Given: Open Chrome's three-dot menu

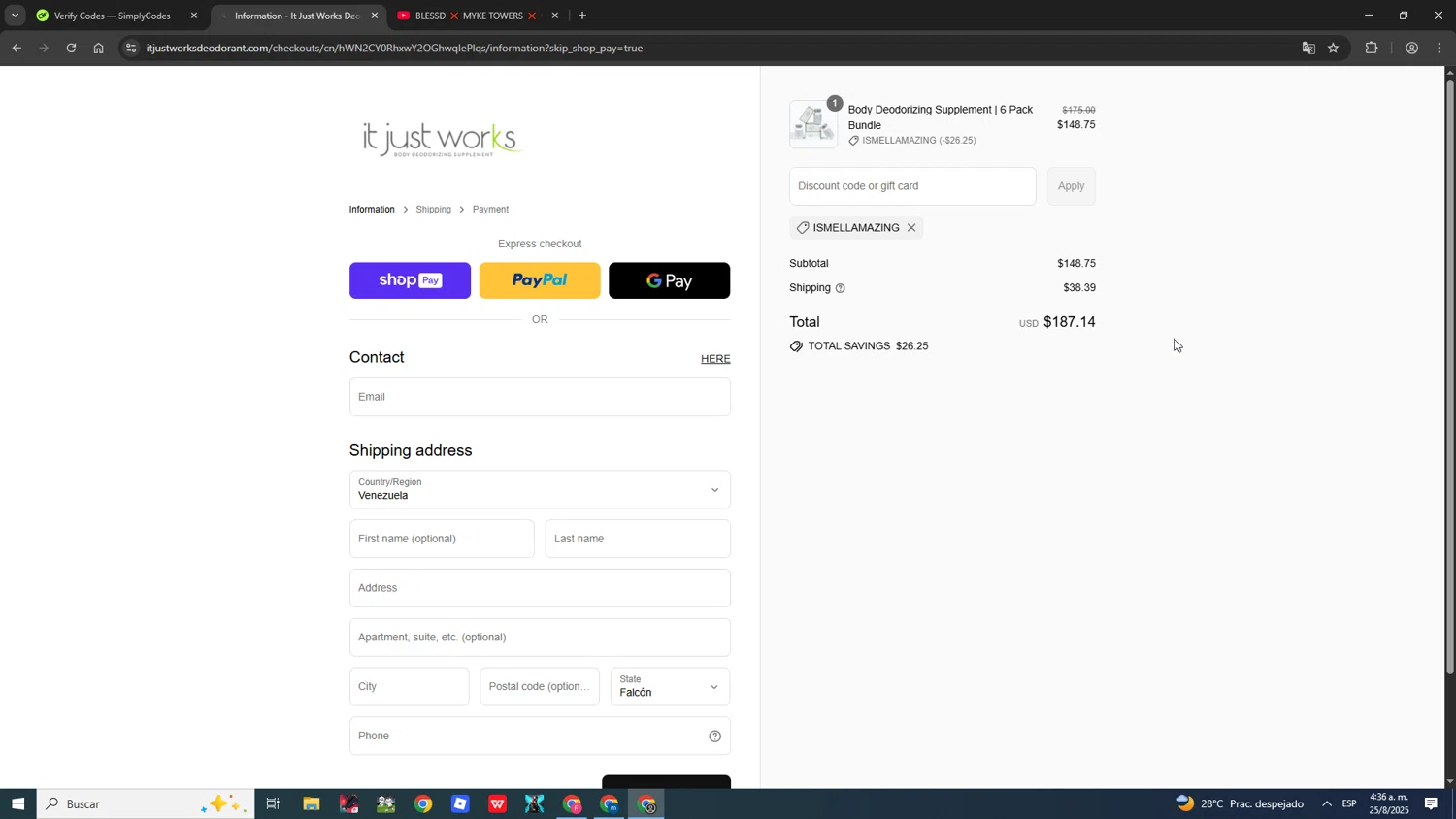Looking at the screenshot, I should pyautogui.click(x=1439, y=48).
